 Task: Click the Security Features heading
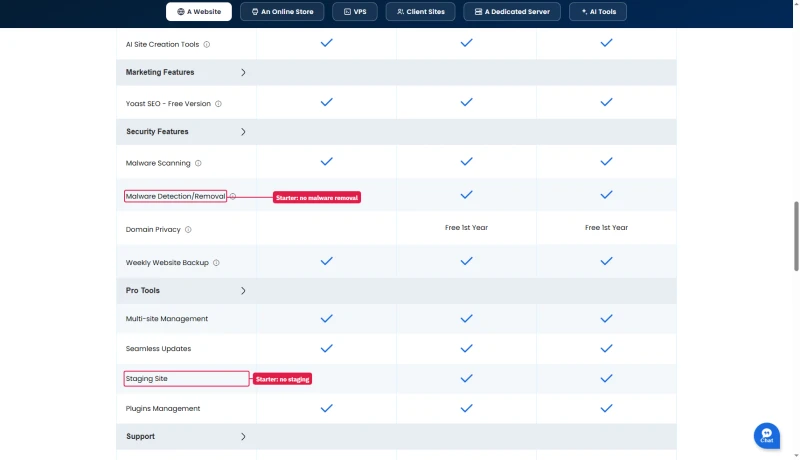tap(157, 132)
